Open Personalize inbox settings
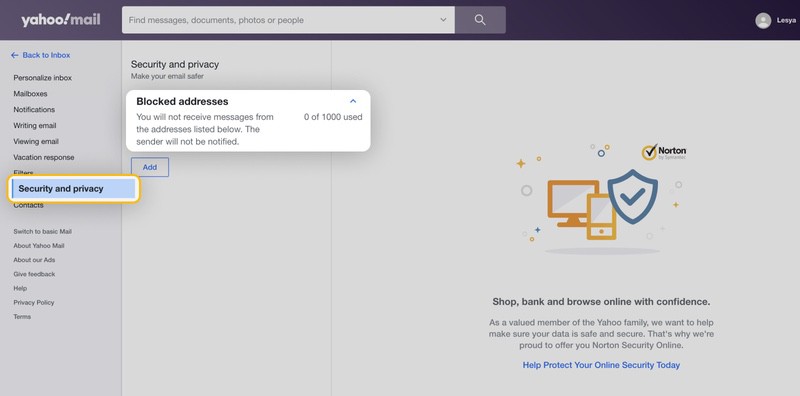Image resolution: width=800 pixels, height=396 pixels. 42,78
